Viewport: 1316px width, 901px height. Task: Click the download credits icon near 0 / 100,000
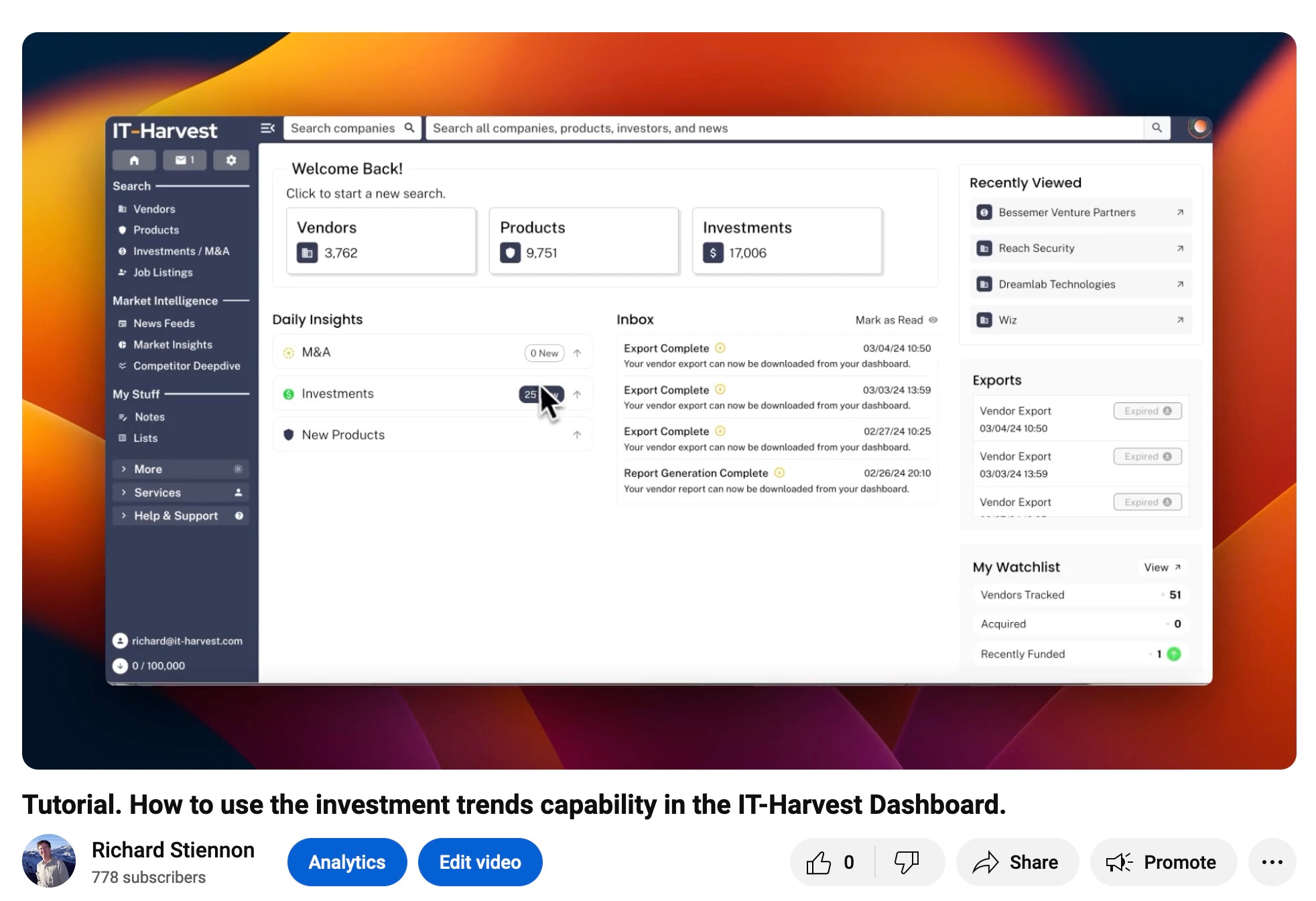(120, 666)
